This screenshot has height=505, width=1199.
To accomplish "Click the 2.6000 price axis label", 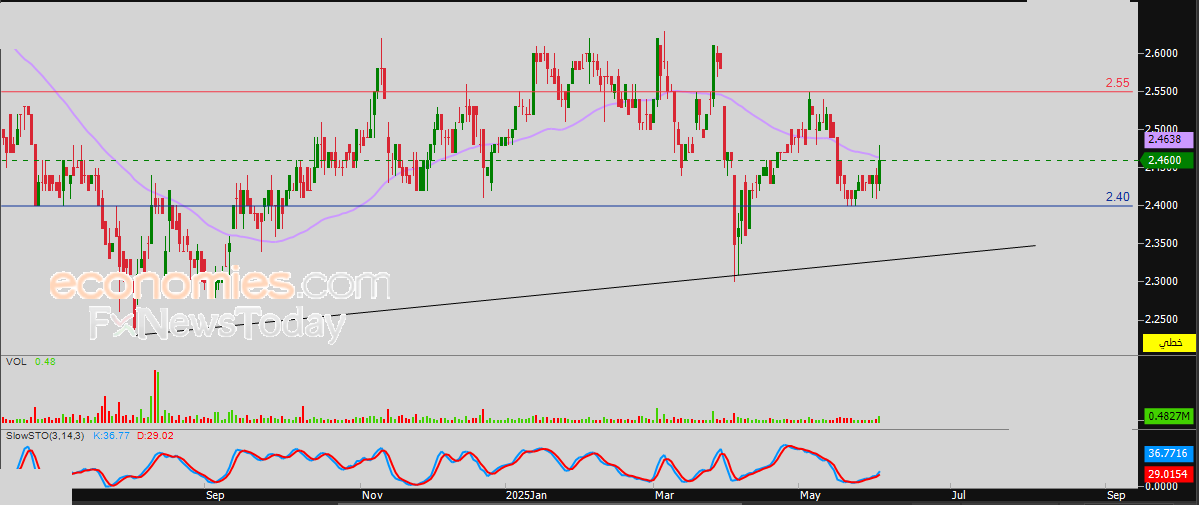I will (x=1161, y=53).
